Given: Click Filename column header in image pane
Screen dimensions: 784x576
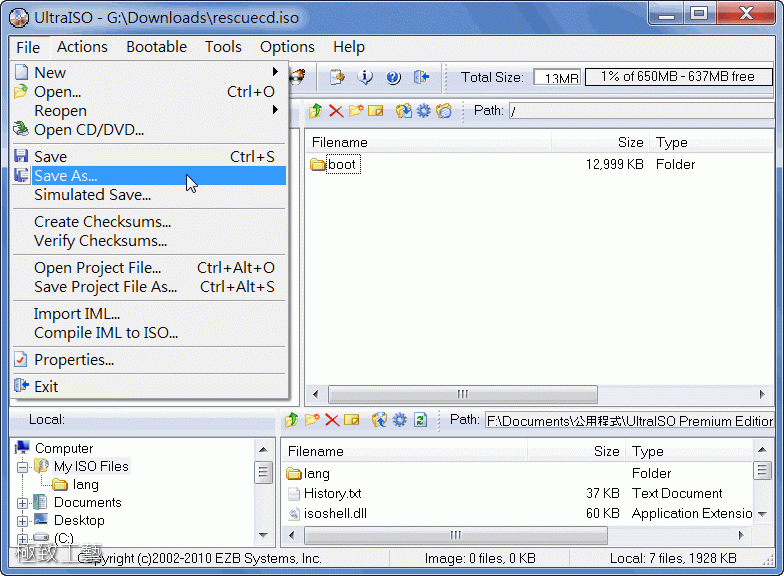Looking at the screenshot, I should [x=429, y=142].
